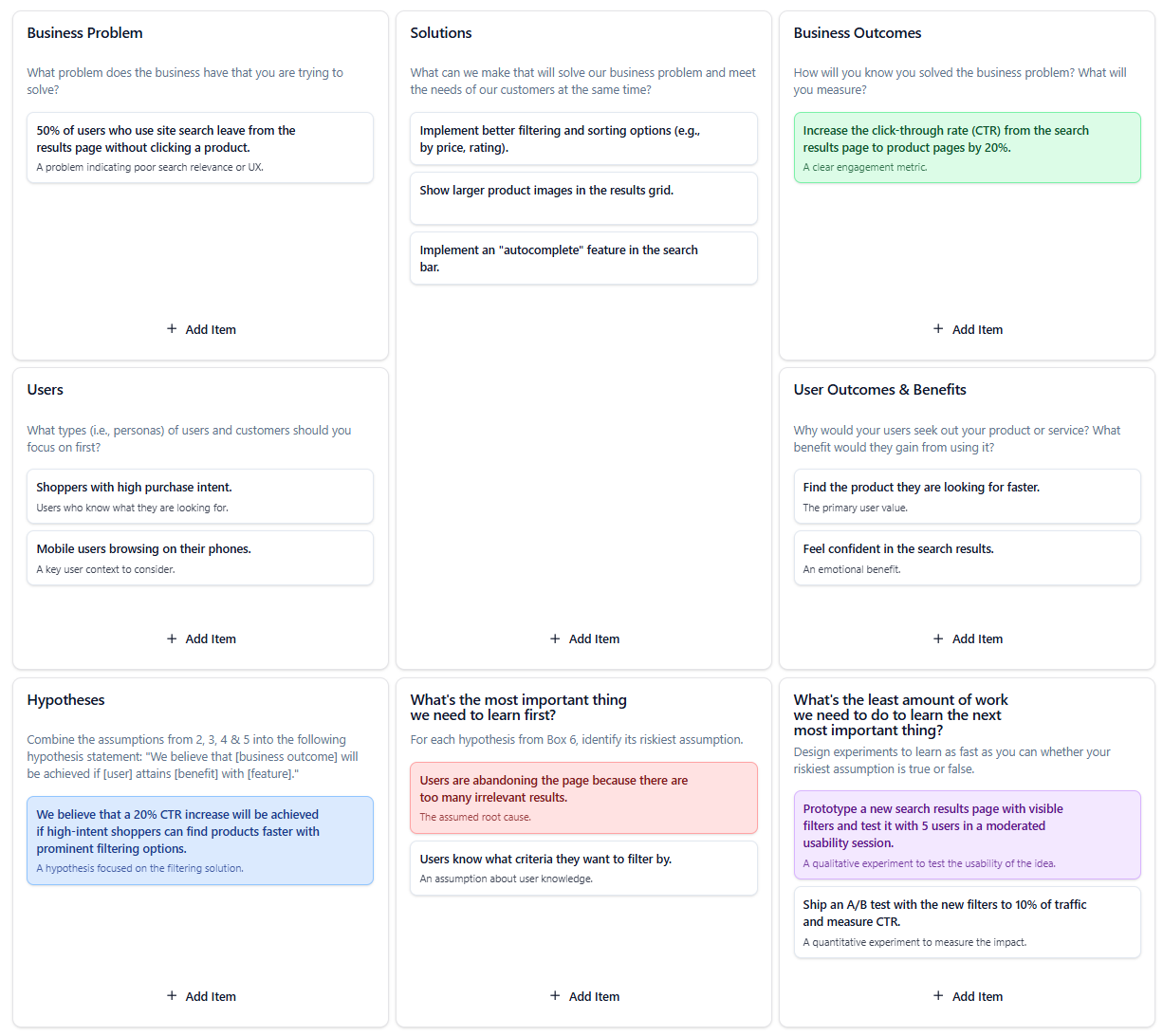The height and width of the screenshot is (1036, 1163).
Task: Select the 'Implement better filtering and sorting' card
Action: click(x=582, y=139)
